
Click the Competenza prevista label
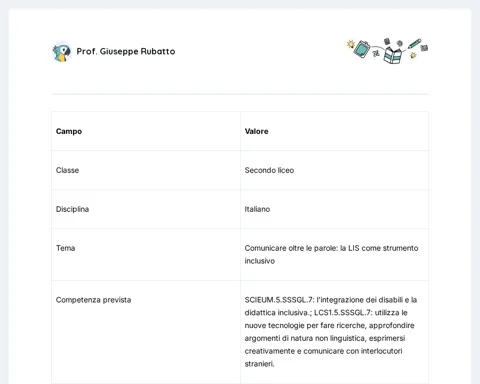pos(93,300)
